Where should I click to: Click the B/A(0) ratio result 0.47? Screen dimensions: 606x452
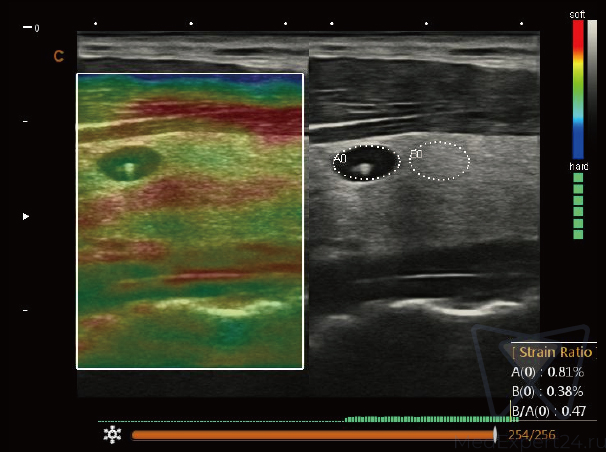[x=573, y=410]
